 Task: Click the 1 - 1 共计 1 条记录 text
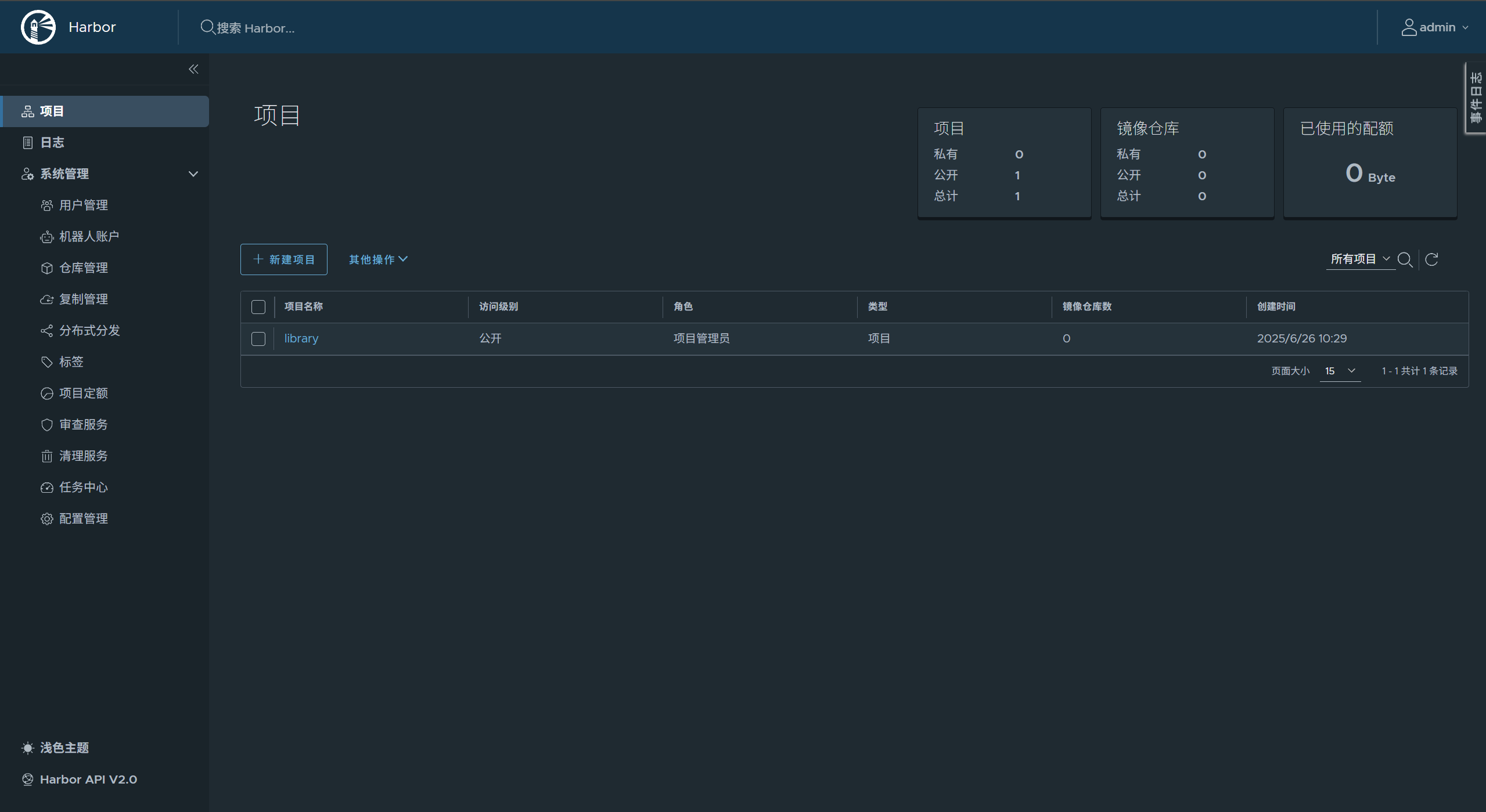click(x=1420, y=371)
